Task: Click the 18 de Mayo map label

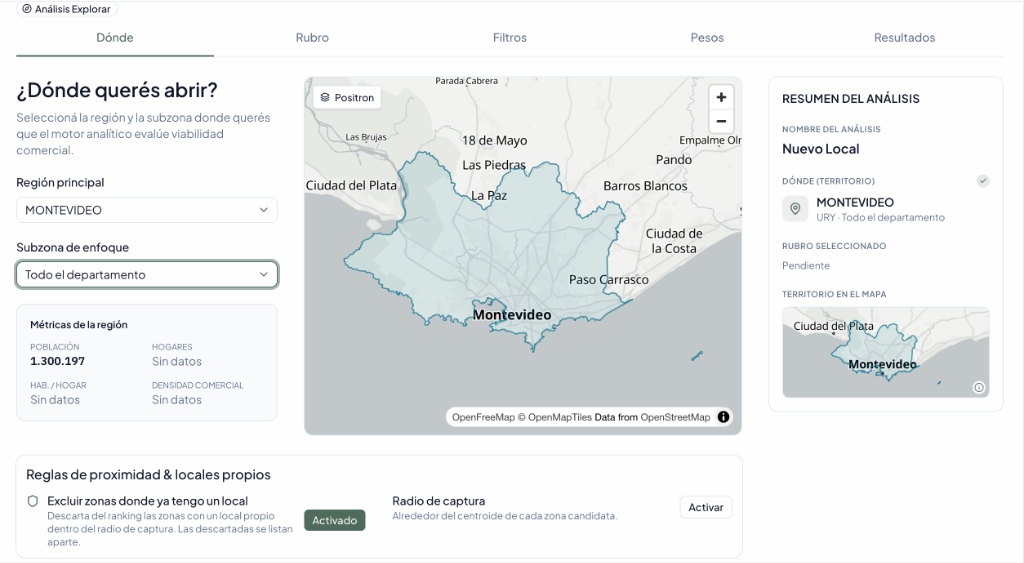Action: (x=494, y=140)
